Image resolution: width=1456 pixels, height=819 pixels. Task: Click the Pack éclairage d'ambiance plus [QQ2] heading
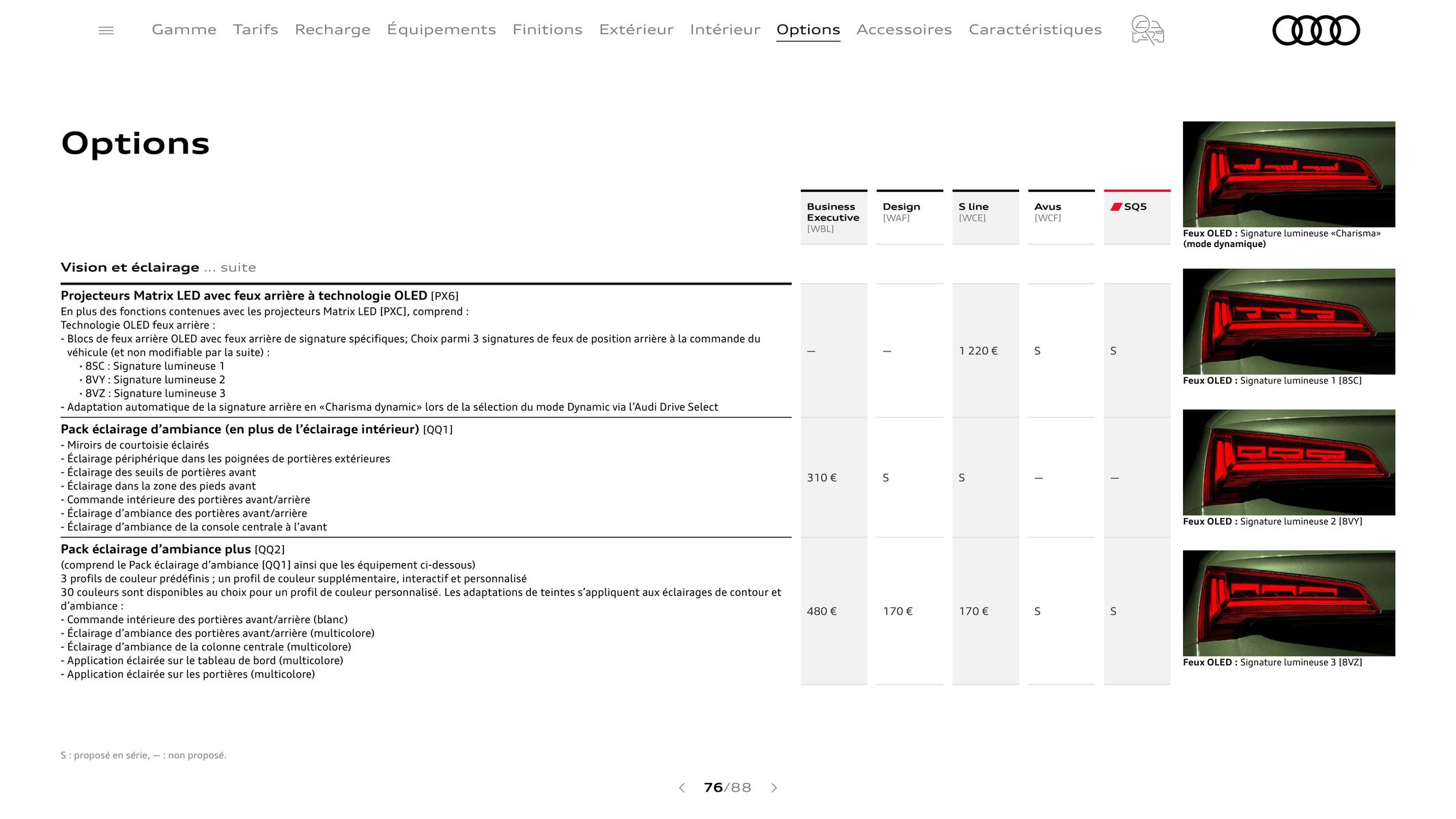[x=173, y=549]
